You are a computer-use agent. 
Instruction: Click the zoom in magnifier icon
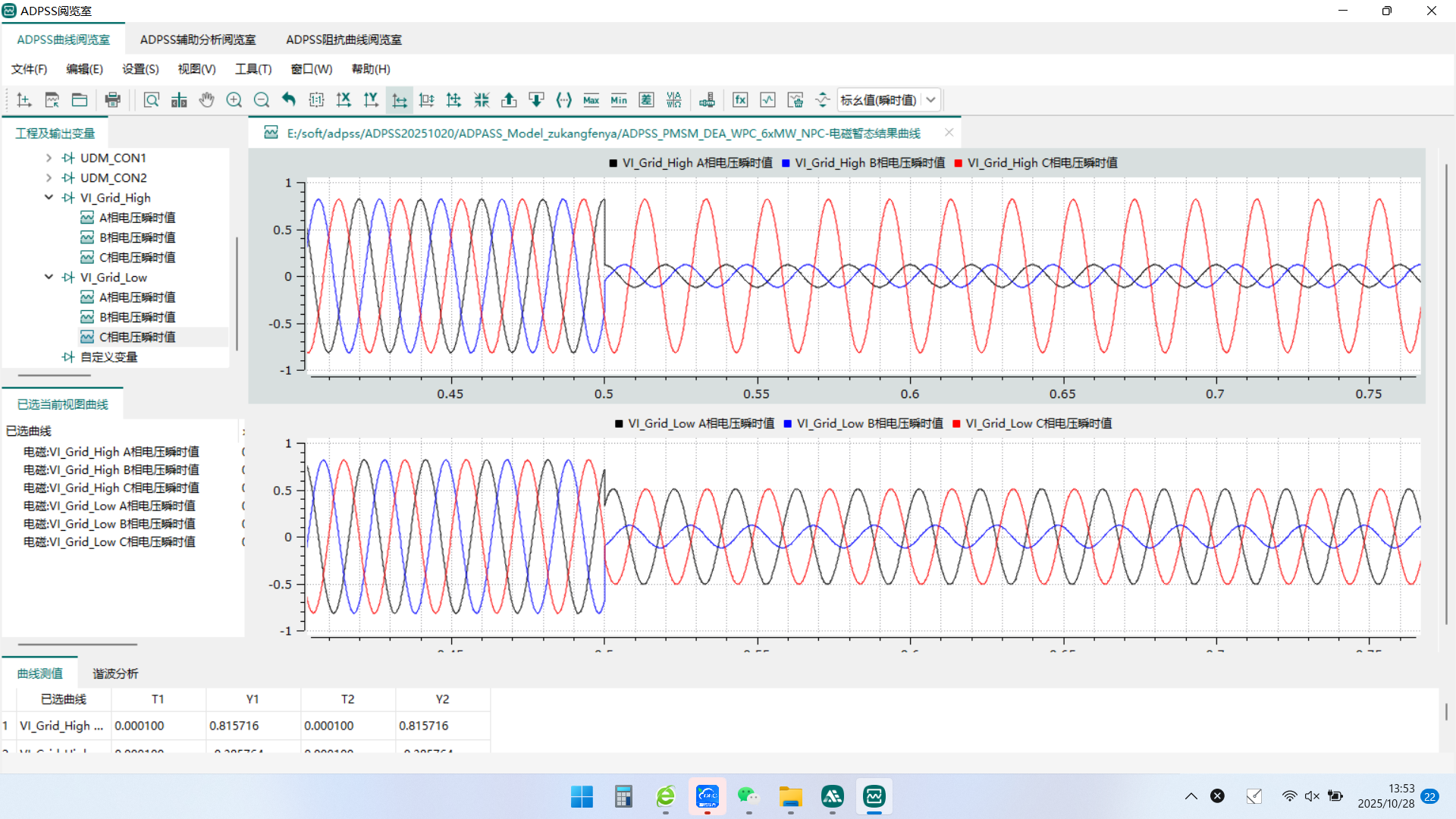[234, 100]
